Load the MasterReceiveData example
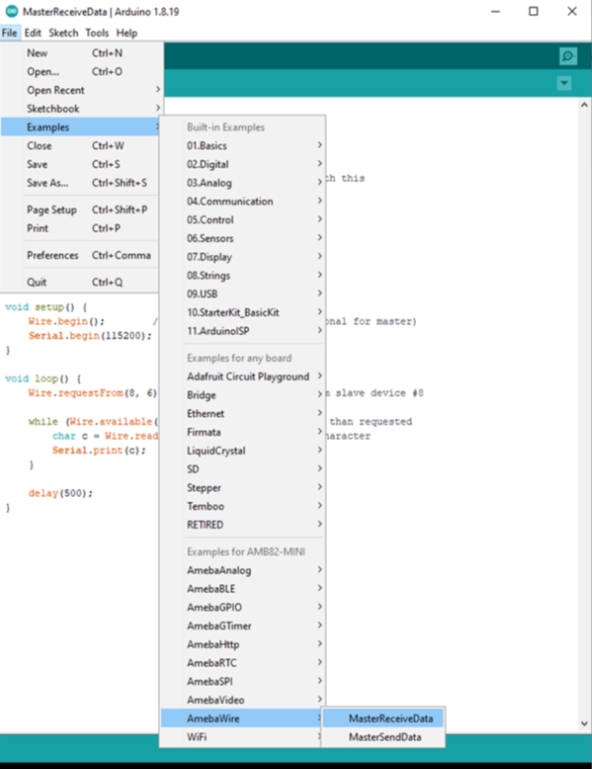Viewport: 592px width, 769px height. coord(383,718)
